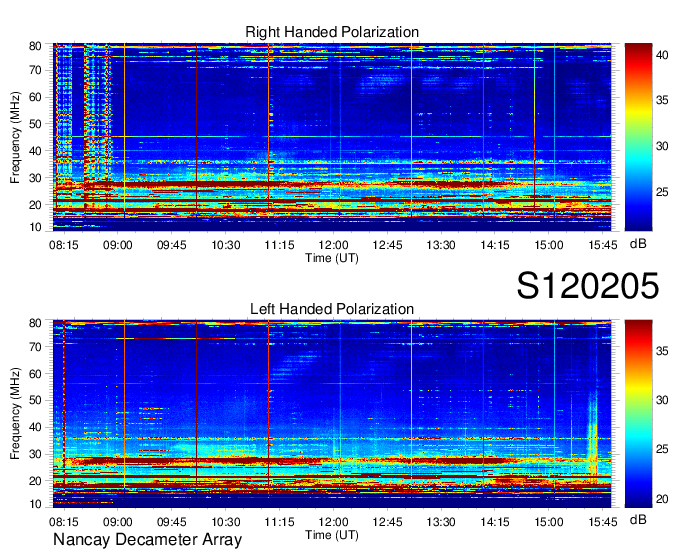Click 'Time (UT)' label under Right Handed plot
This screenshot has width=680, height=552.
coord(332,258)
